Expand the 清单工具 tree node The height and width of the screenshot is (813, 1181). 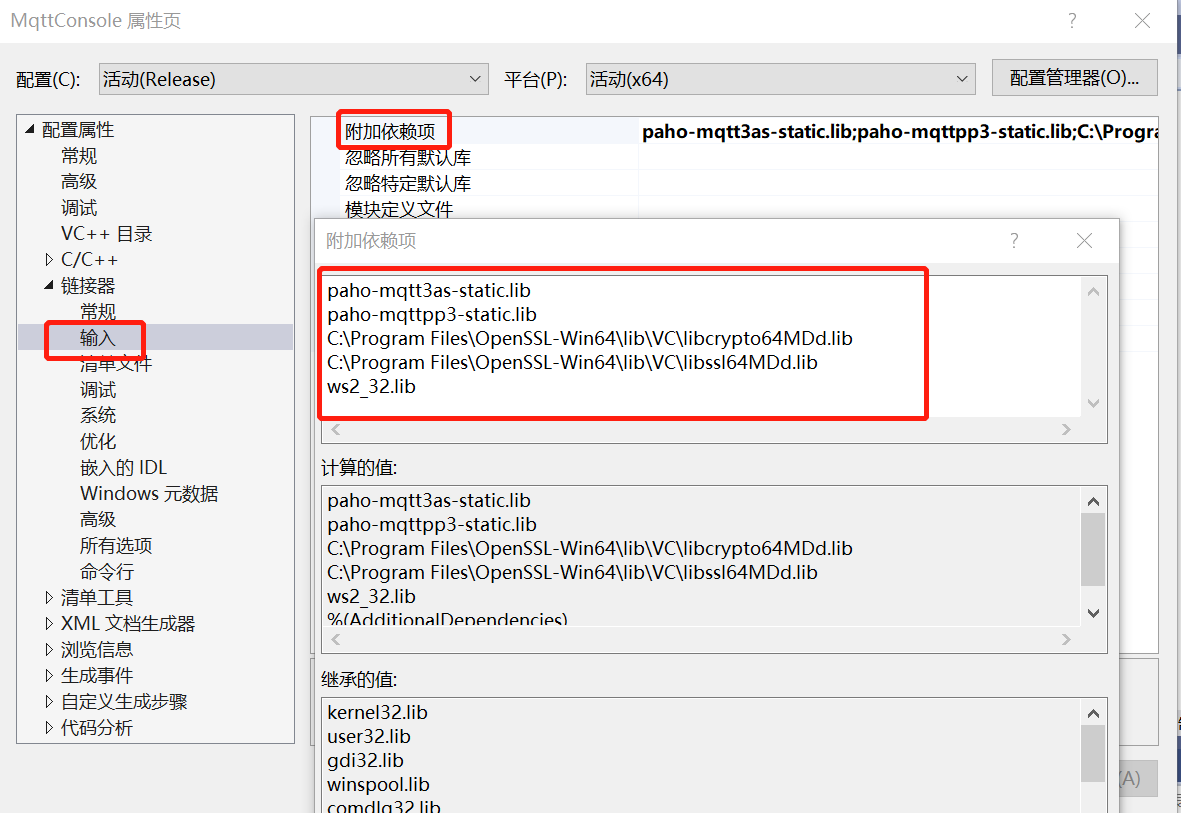(x=49, y=597)
